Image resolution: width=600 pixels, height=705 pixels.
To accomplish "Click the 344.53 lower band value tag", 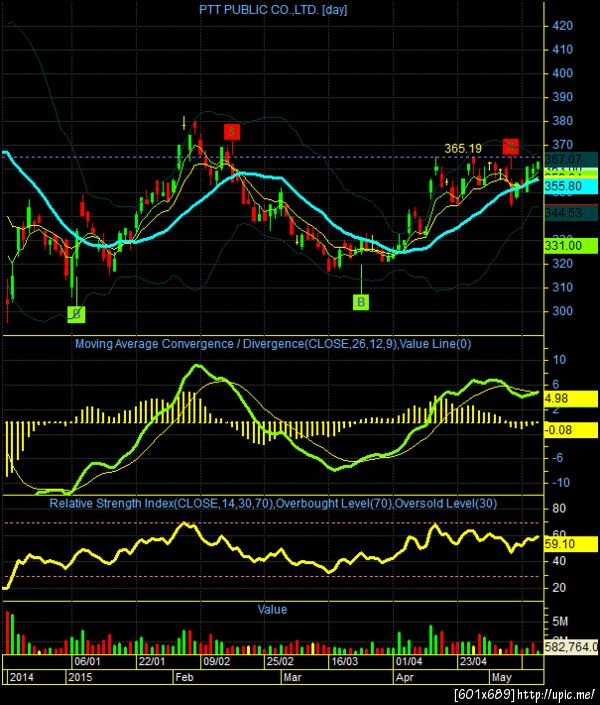I will pyautogui.click(x=571, y=213).
